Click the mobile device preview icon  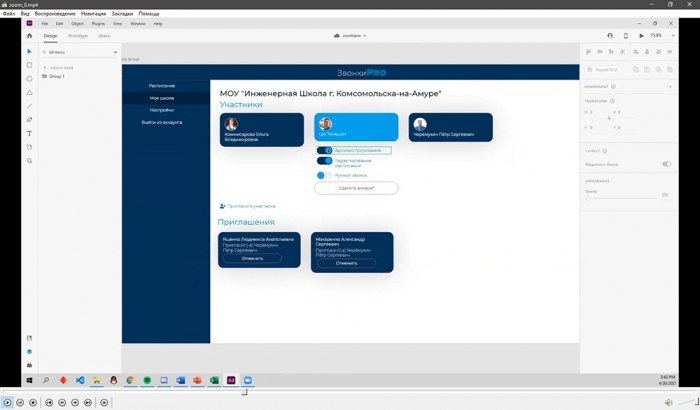coord(625,35)
